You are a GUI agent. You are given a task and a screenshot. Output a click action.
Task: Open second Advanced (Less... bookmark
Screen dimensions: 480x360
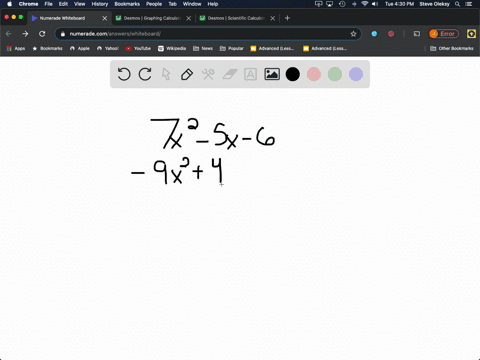pos(325,48)
